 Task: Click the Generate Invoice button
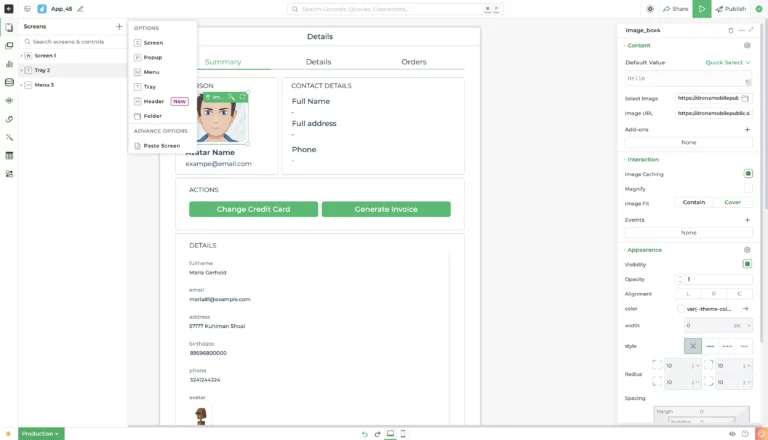(x=386, y=209)
